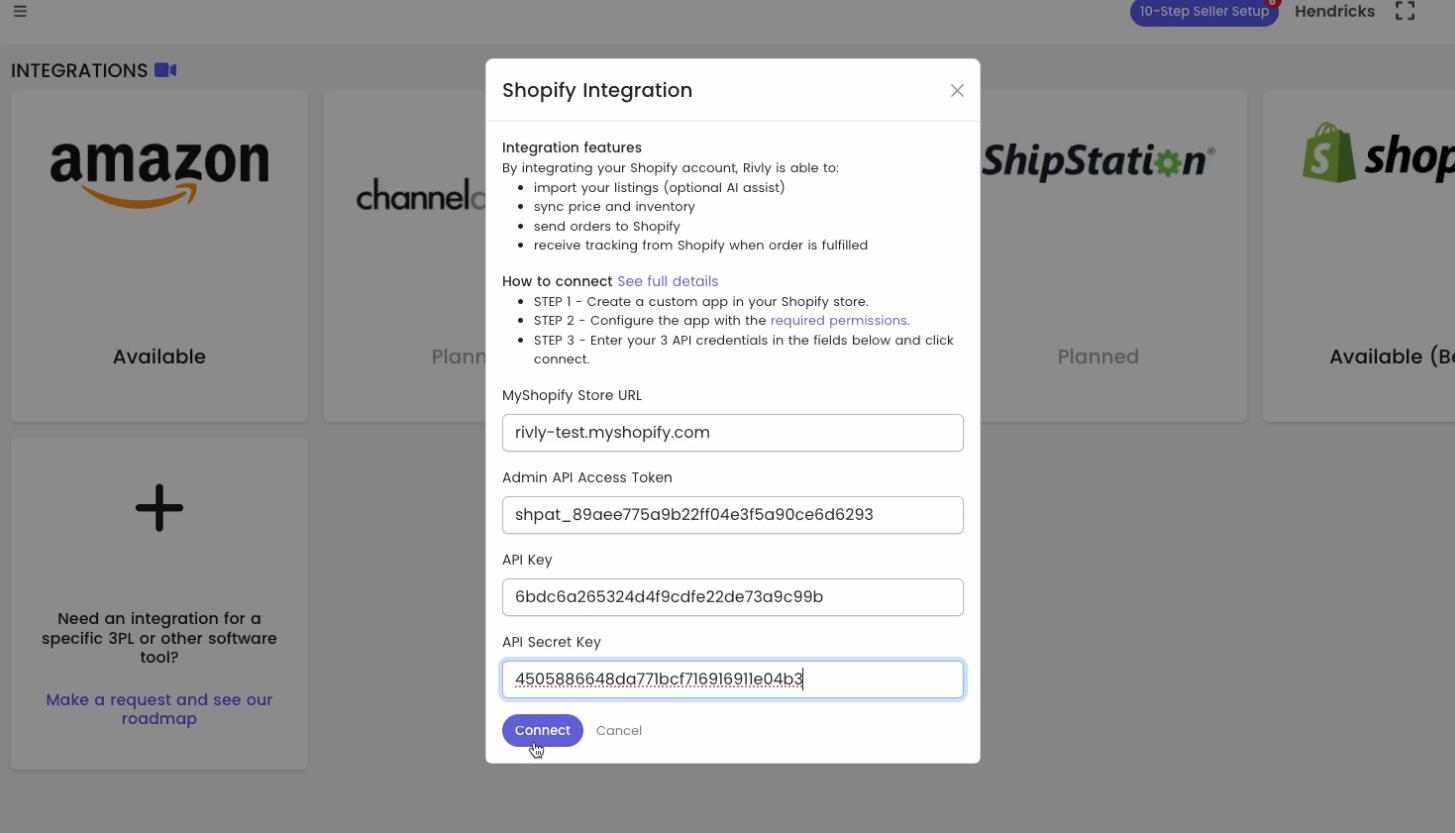Open the ChannelAdvisor logo card
The image size is (1455, 833).
tap(405, 256)
